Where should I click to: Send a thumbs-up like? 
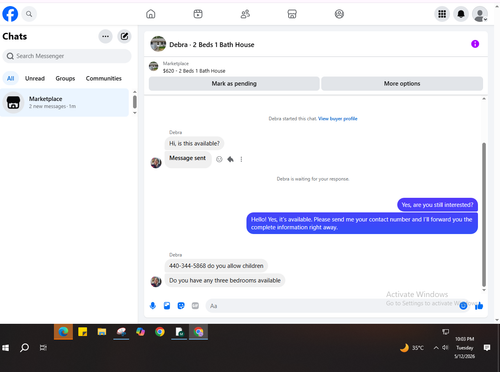tap(479, 306)
